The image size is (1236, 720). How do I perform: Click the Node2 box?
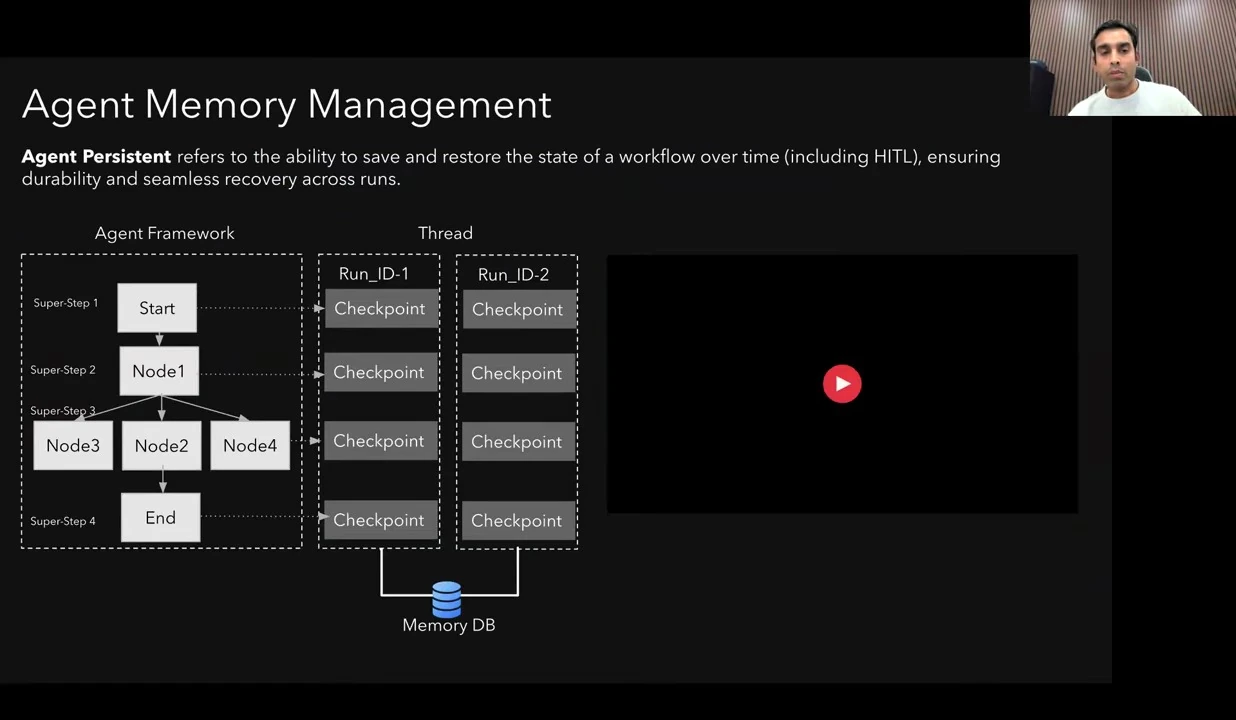click(x=161, y=446)
